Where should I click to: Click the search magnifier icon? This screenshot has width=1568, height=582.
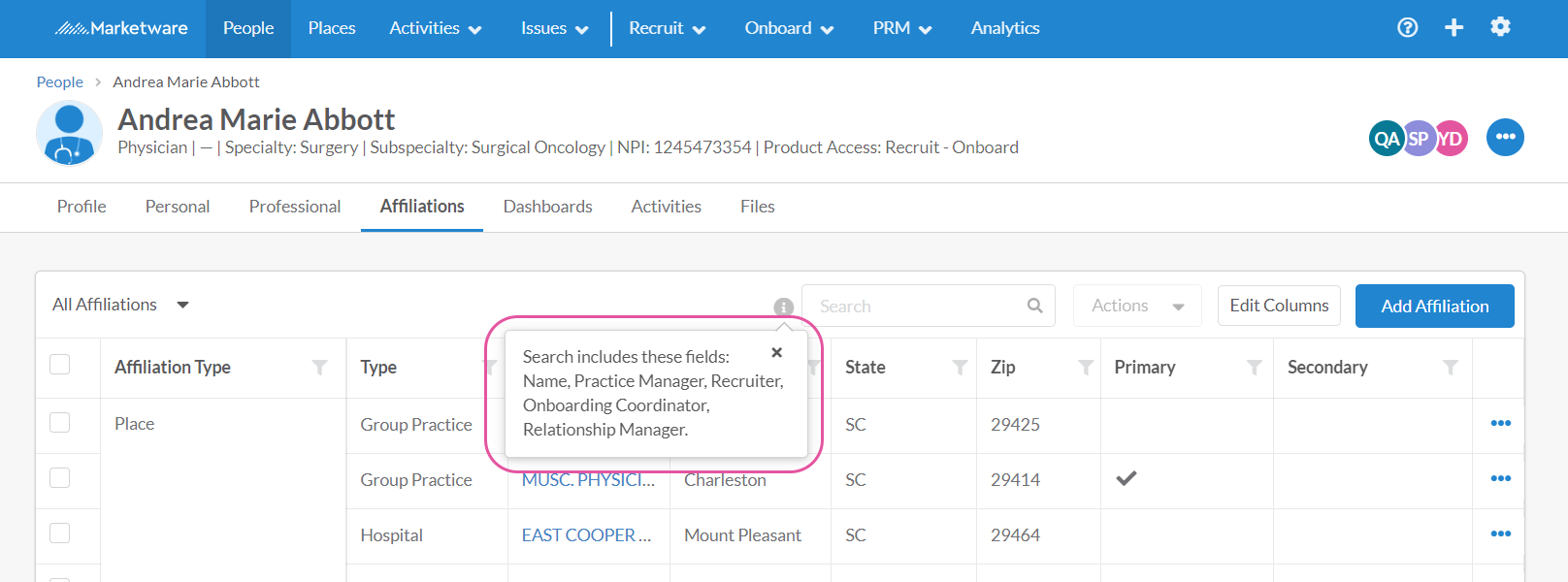tap(1035, 306)
